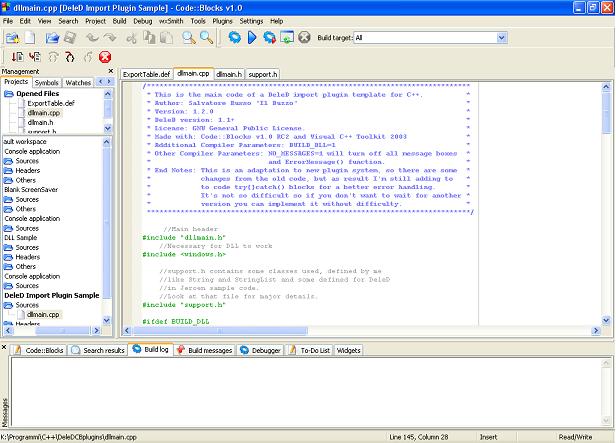Screen dimensions: 616x443
Task: Open the Code::Blocks log tab
Action: click(x=38, y=350)
